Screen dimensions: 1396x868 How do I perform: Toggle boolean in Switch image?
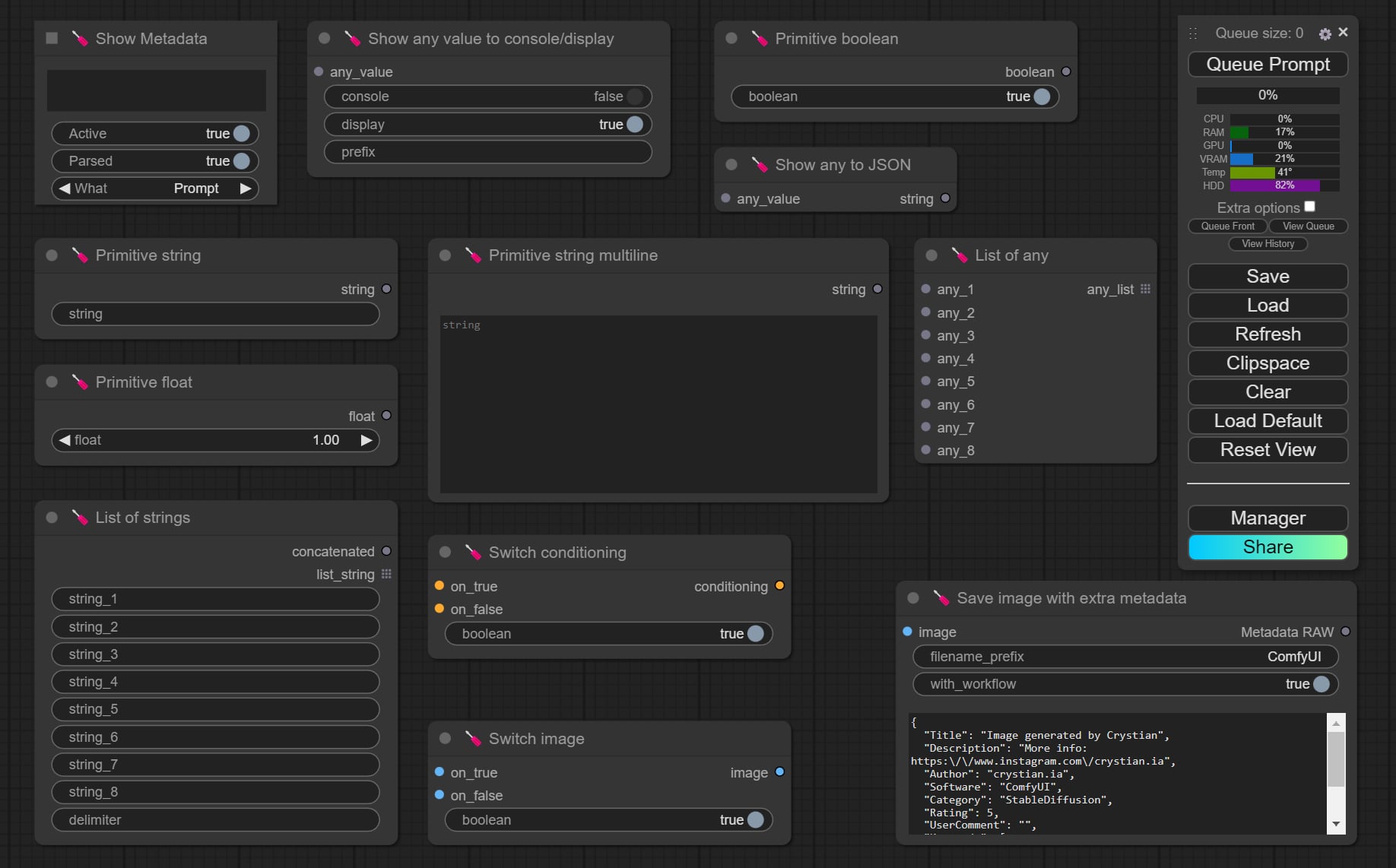click(x=608, y=820)
